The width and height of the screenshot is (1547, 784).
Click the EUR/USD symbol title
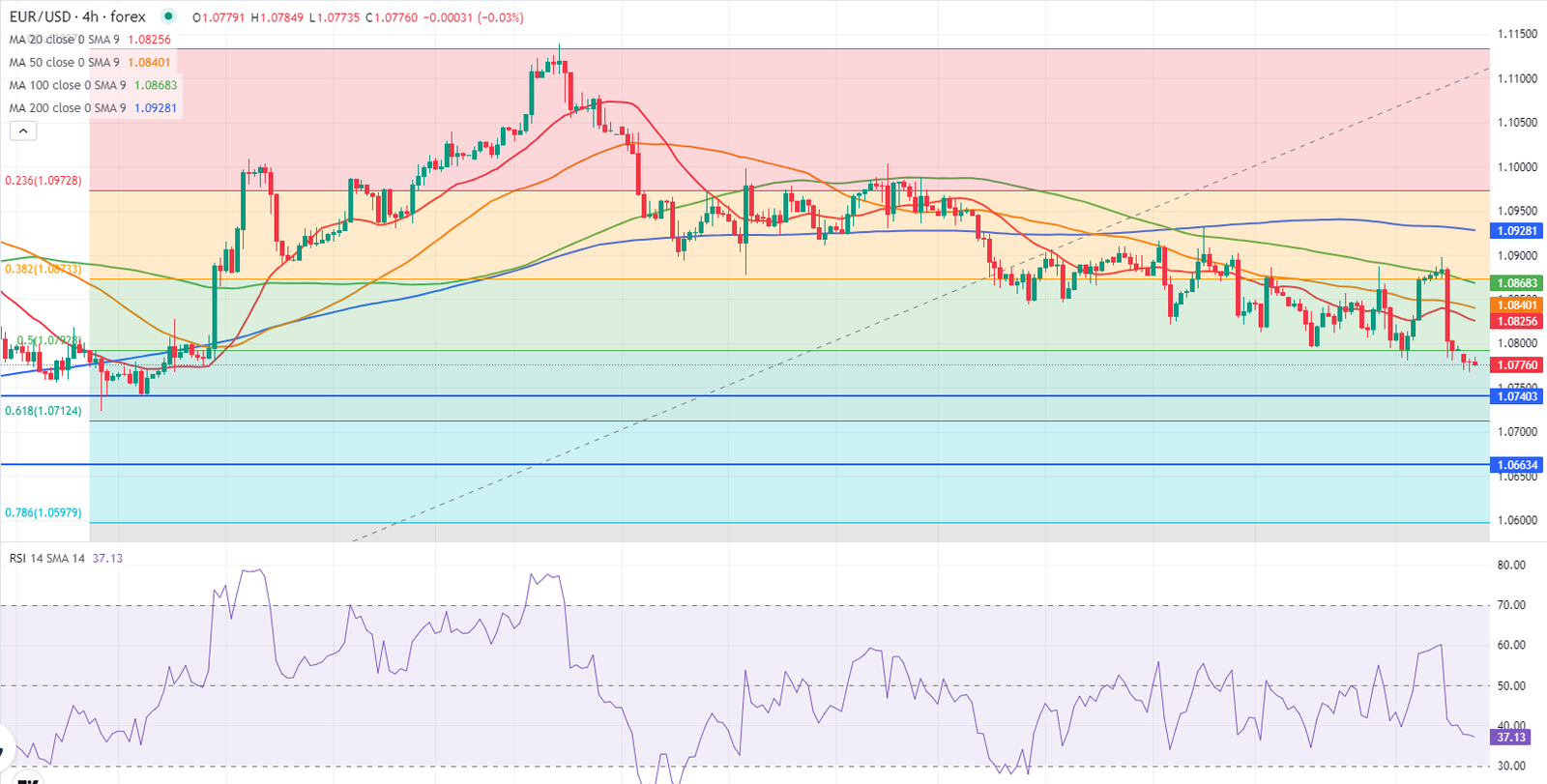click(77, 16)
